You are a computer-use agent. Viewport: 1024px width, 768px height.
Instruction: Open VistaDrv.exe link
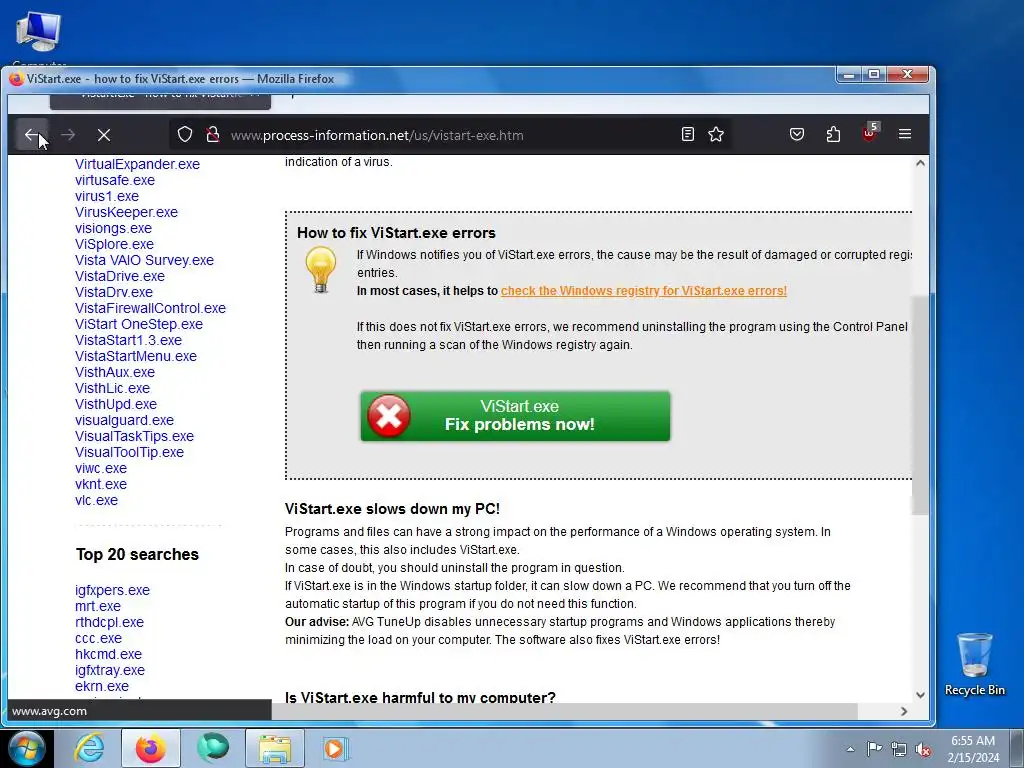pyautogui.click(x=114, y=293)
